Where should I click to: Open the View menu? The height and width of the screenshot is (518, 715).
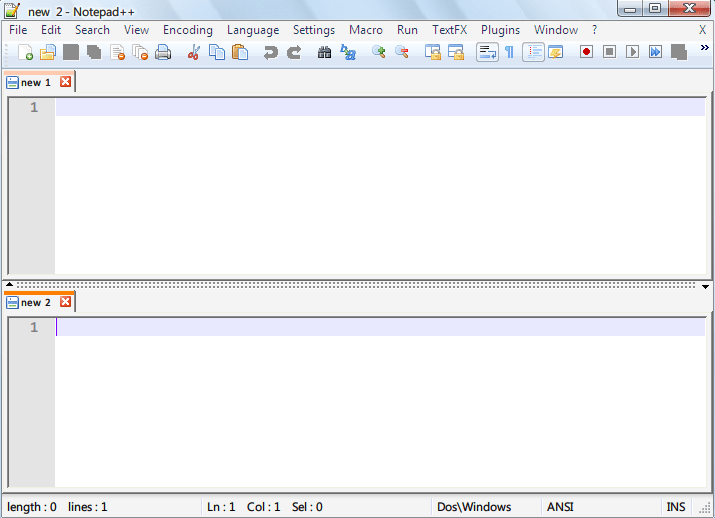[x=136, y=30]
